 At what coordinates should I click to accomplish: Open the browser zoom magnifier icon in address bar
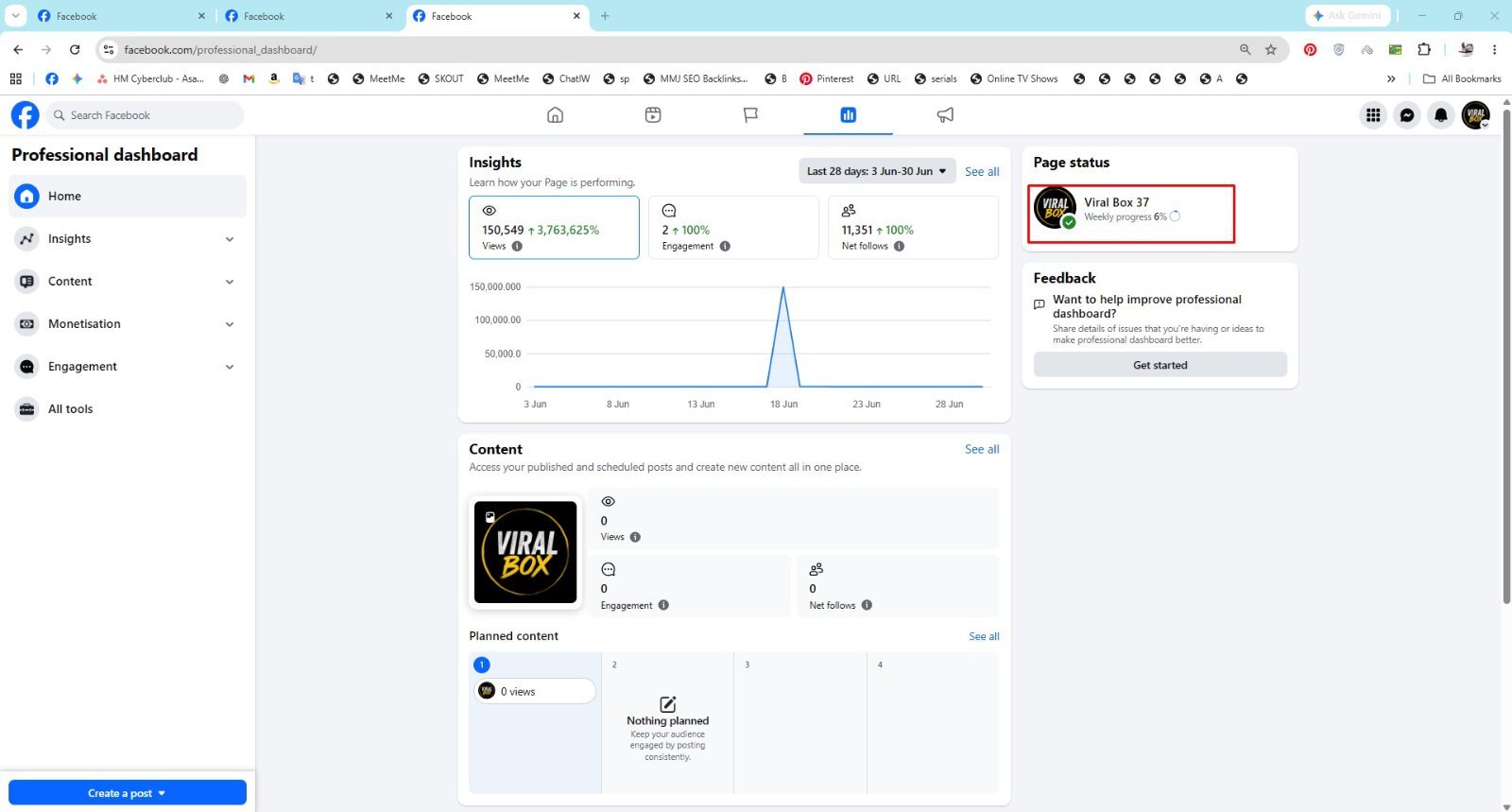coord(1245,49)
